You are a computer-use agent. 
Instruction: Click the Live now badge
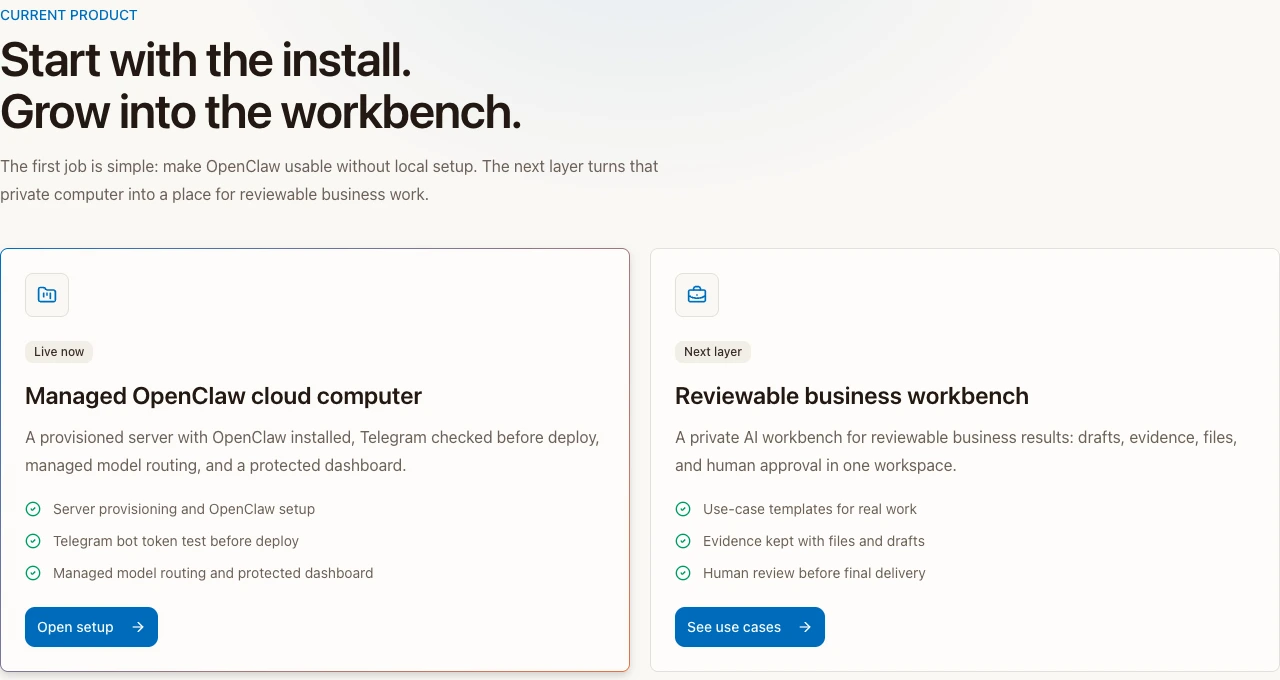click(x=59, y=352)
